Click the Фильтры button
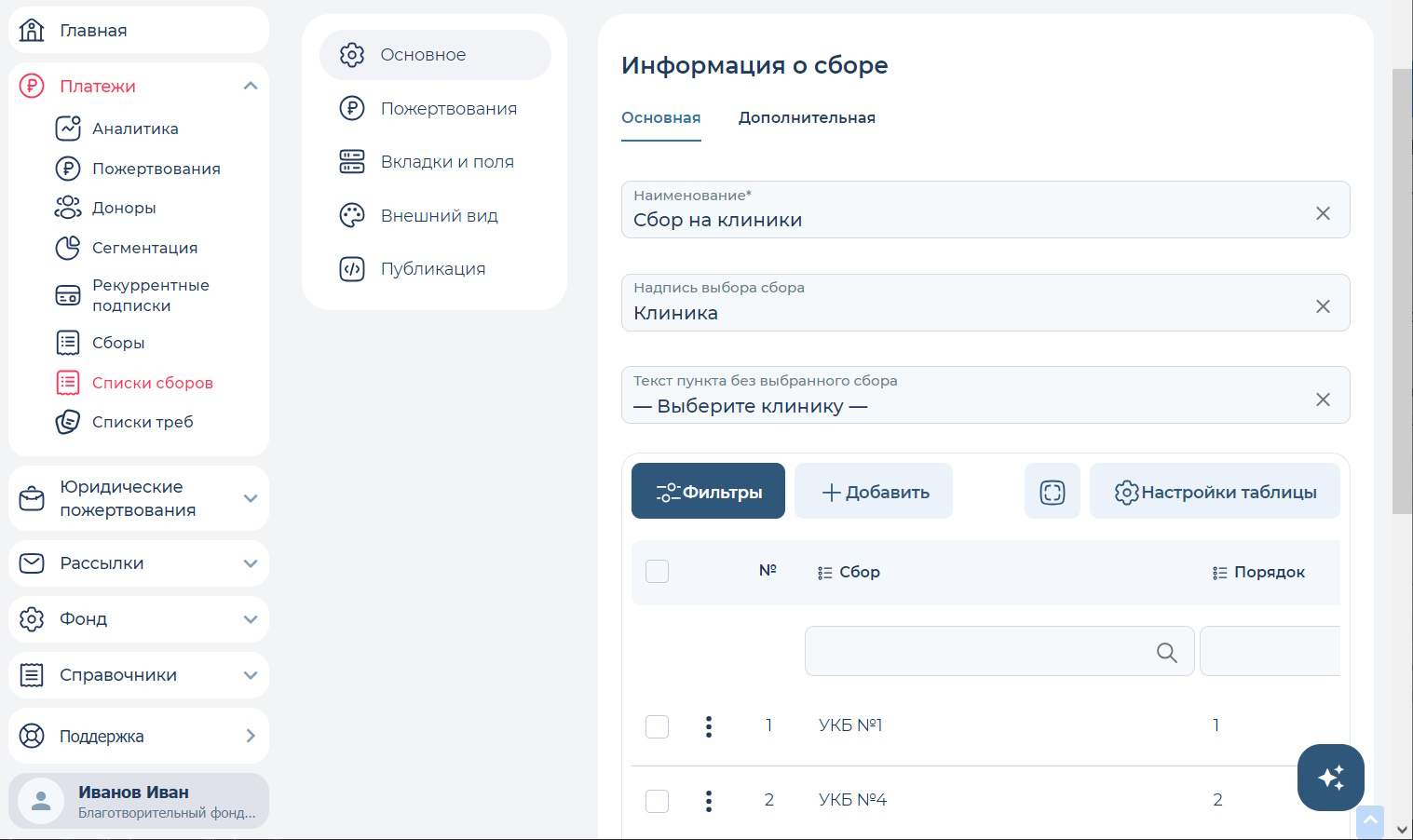1413x840 pixels. (x=708, y=491)
